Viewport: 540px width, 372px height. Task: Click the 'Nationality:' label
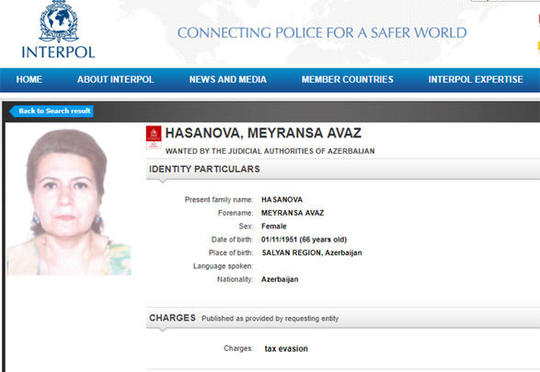pos(235,279)
